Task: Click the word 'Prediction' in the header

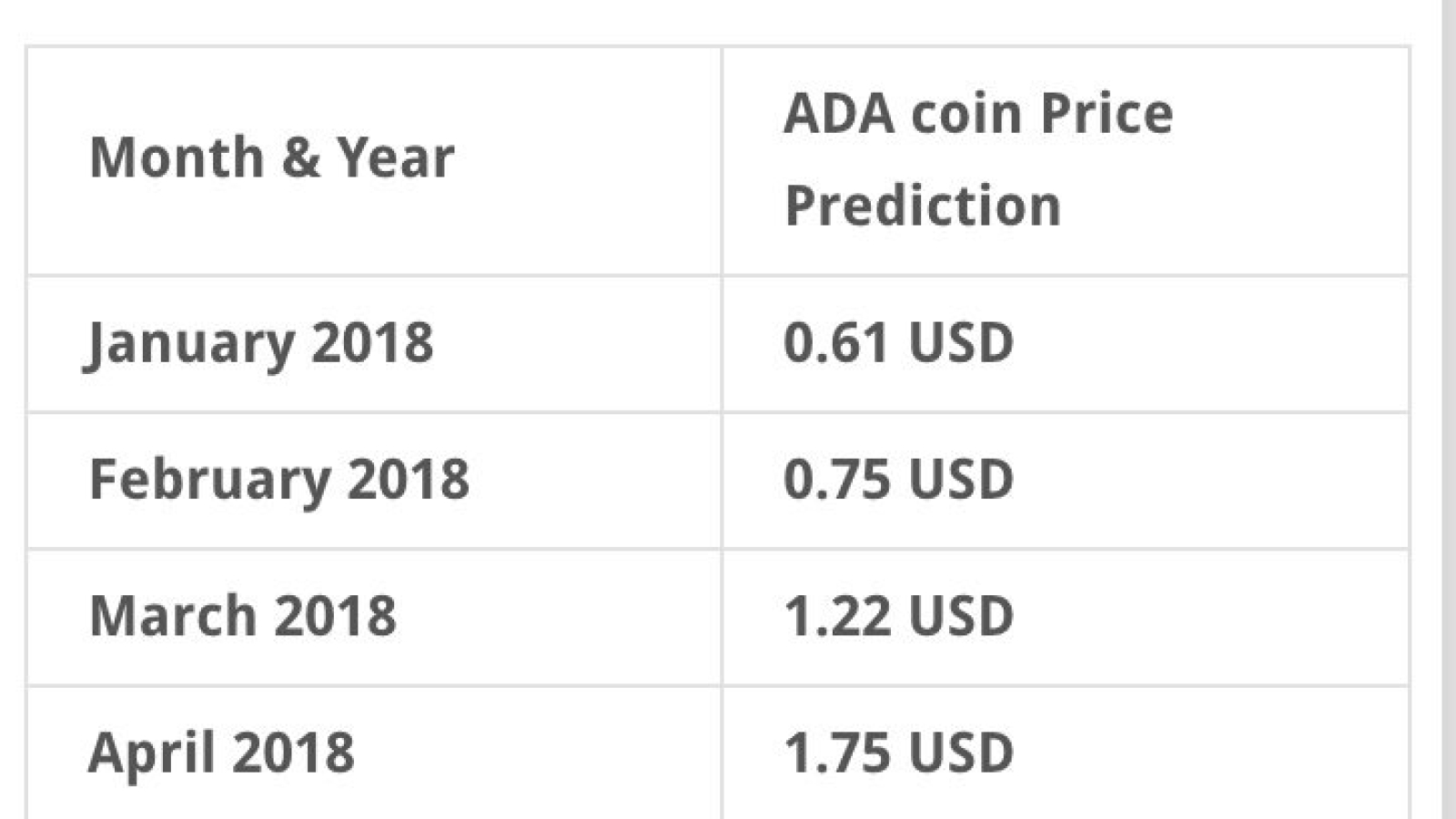Action: tap(923, 206)
